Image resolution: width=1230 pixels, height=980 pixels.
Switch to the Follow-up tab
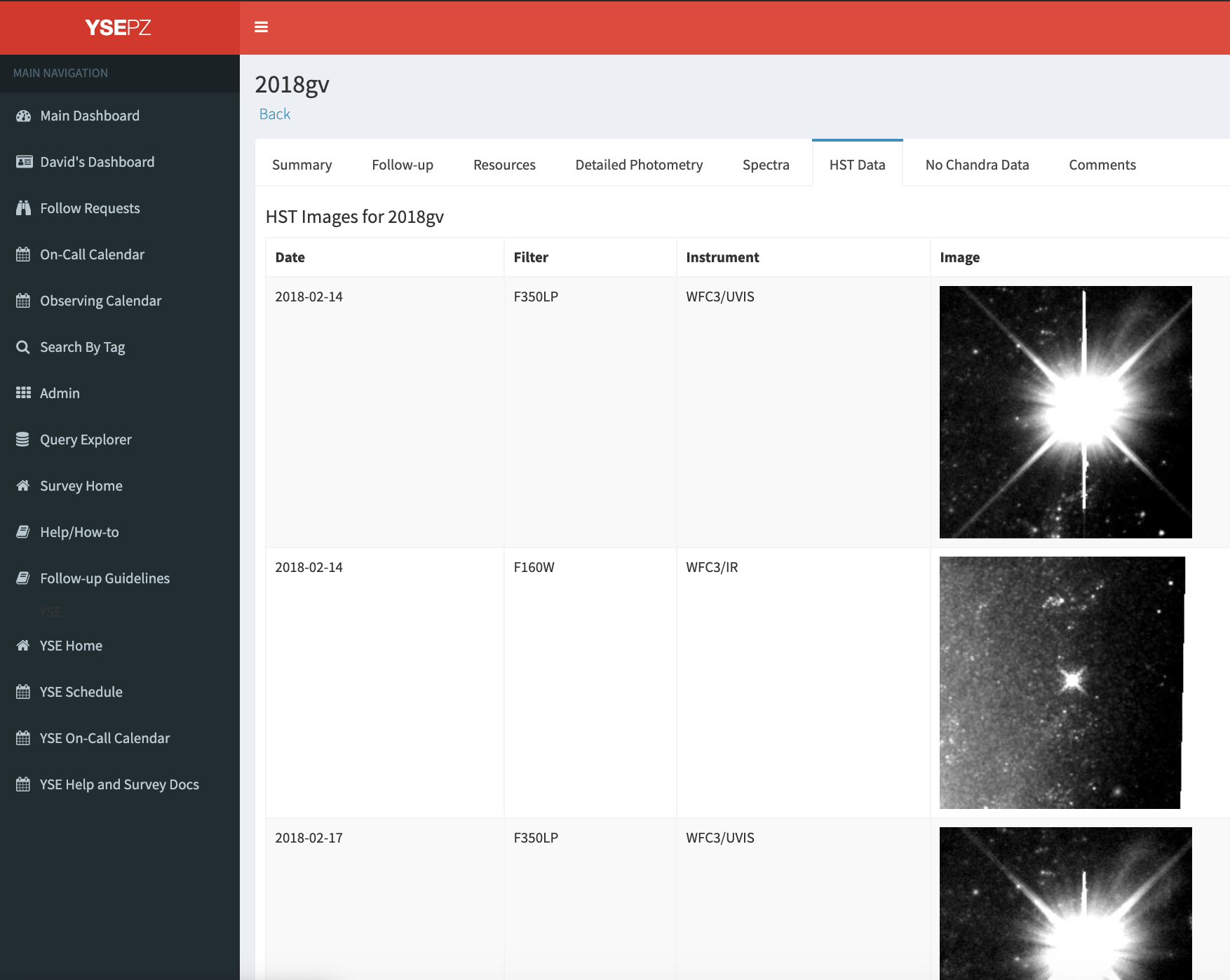(403, 165)
